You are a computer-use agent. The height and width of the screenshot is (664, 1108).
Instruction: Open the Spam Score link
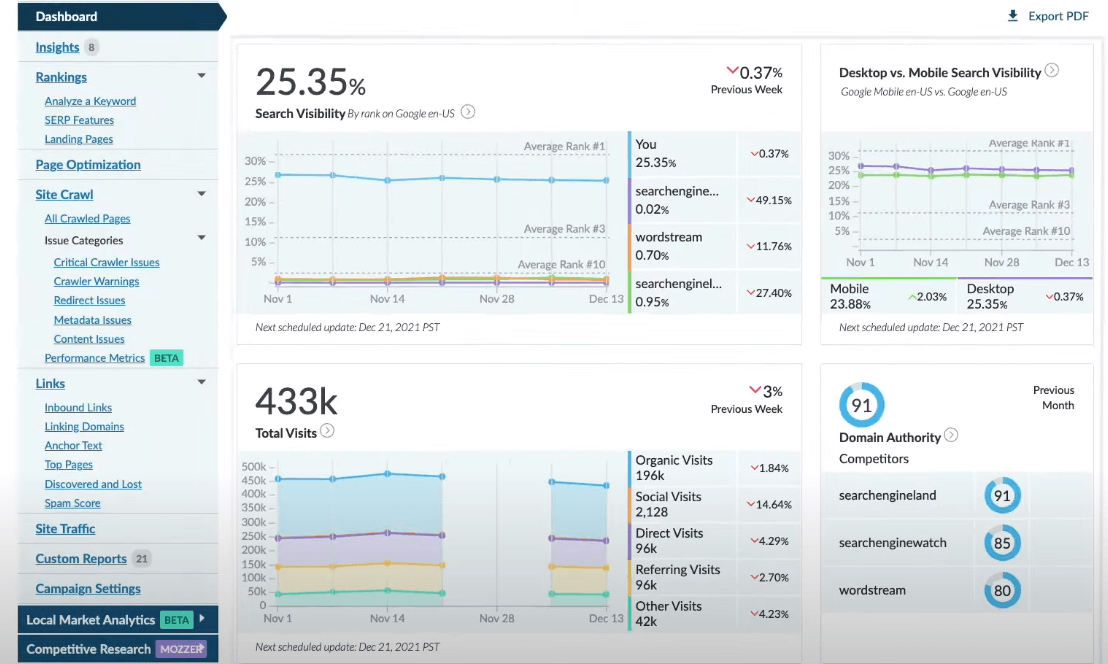(72, 503)
